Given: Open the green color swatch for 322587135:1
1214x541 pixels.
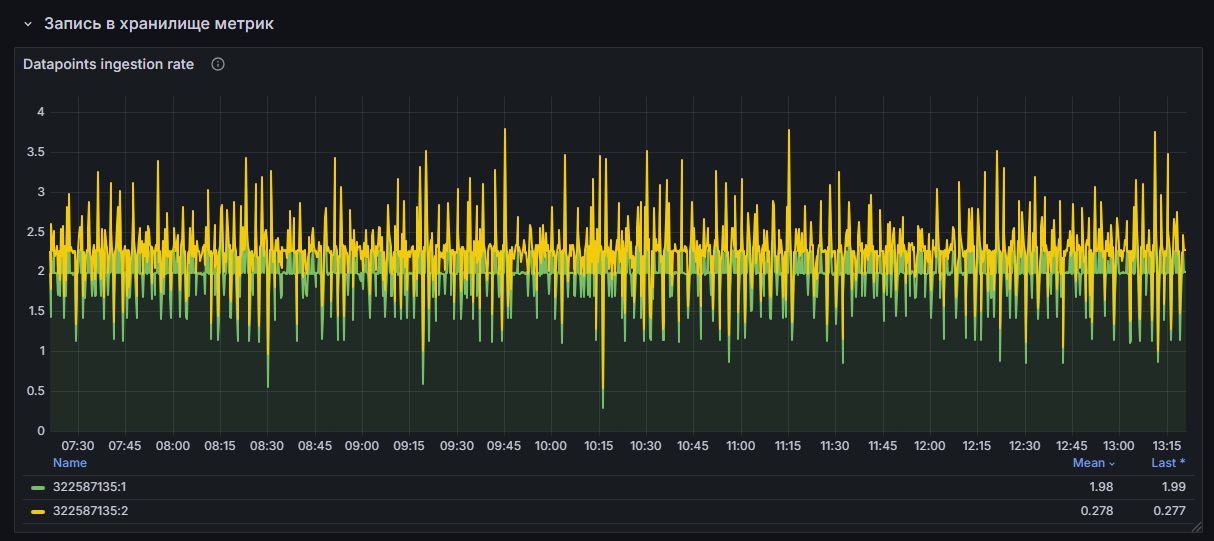Looking at the screenshot, I should pyautogui.click(x=38, y=488).
